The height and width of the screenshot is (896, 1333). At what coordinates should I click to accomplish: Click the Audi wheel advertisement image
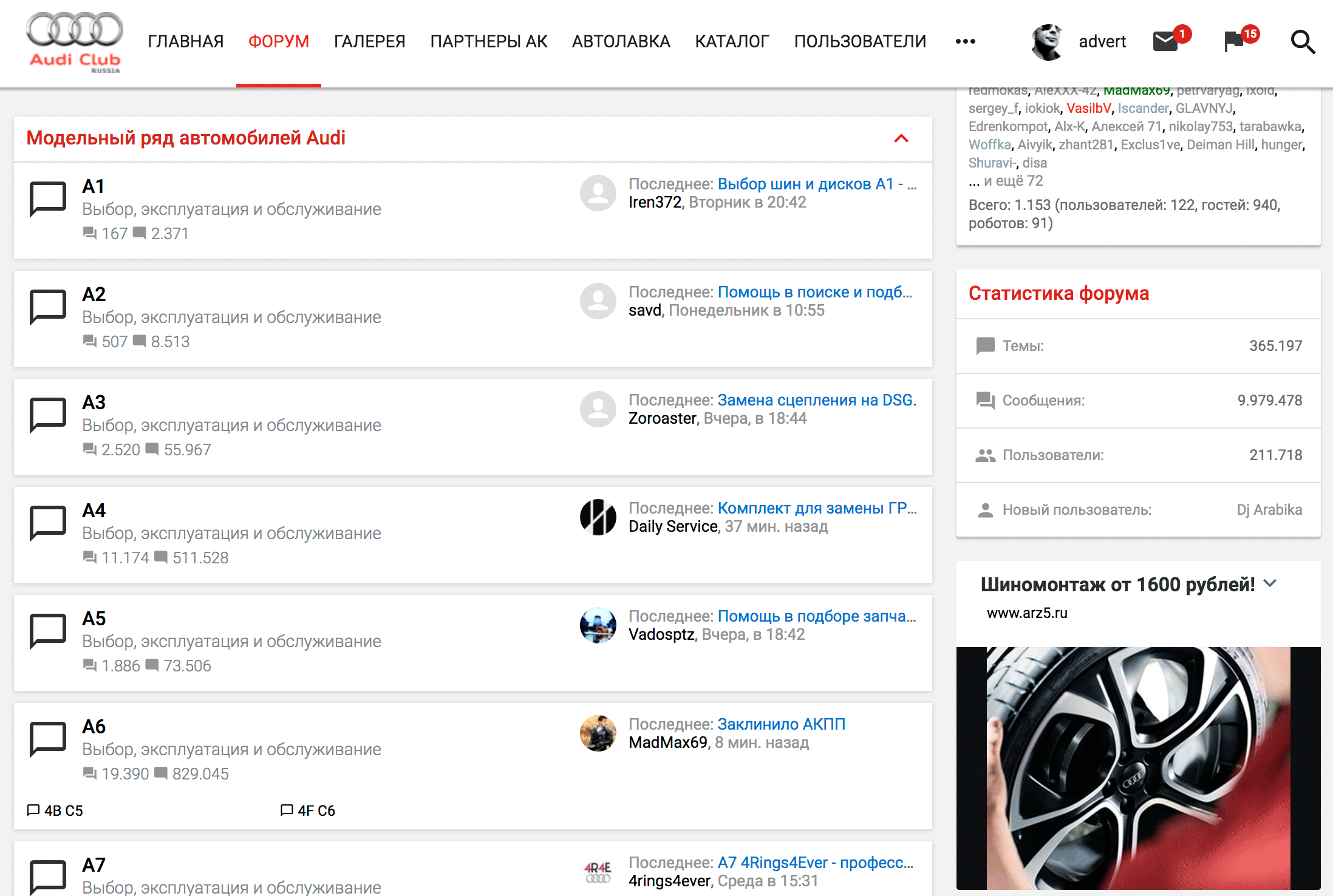pyautogui.click(x=1139, y=768)
